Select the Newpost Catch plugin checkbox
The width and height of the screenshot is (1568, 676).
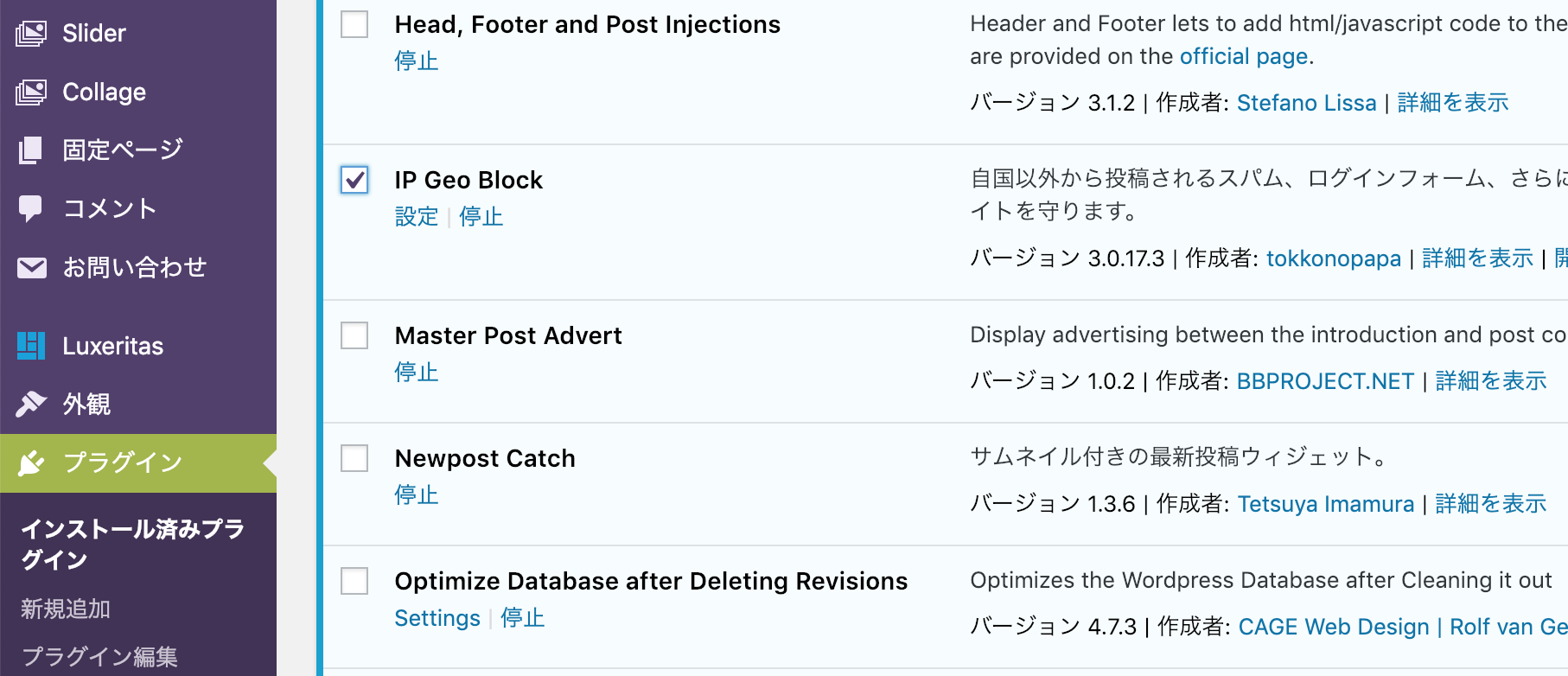coord(354,458)
